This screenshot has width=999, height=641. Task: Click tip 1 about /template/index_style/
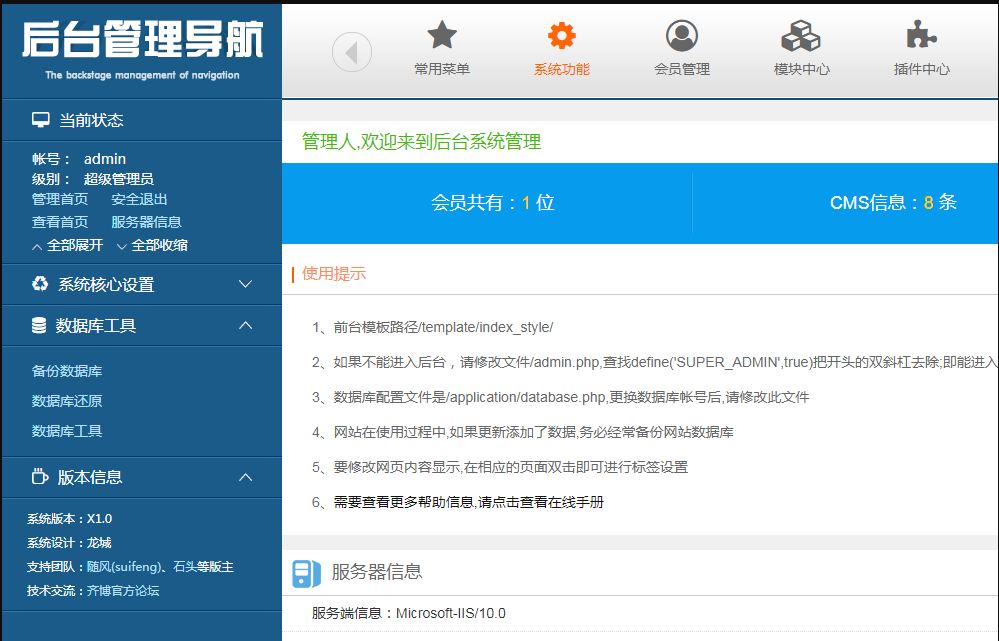coord(433,327)
